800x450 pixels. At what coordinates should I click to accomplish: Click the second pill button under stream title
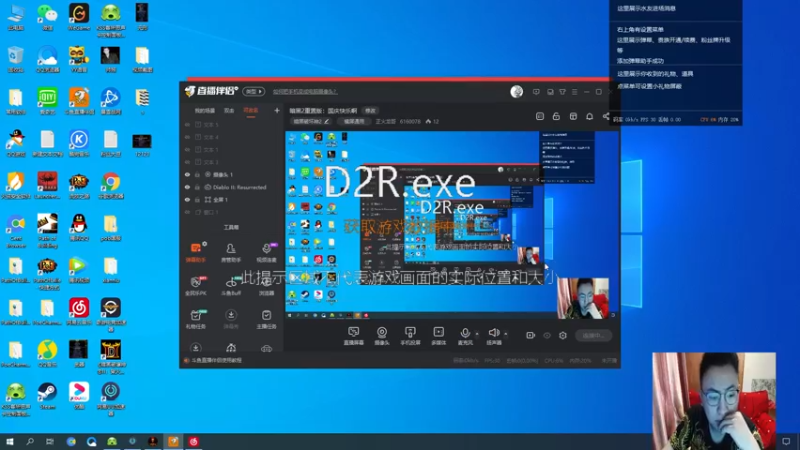(354, 121)
